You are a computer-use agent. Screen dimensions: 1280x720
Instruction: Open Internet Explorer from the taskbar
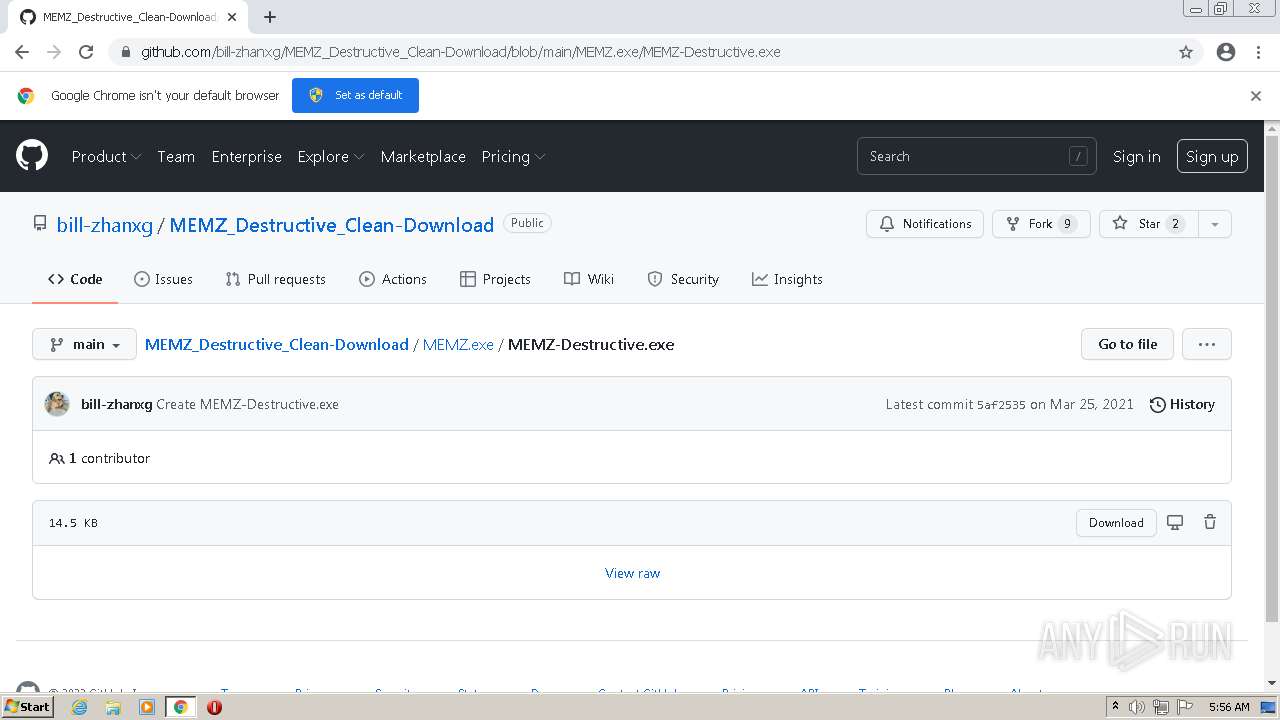tap(79, 707)
